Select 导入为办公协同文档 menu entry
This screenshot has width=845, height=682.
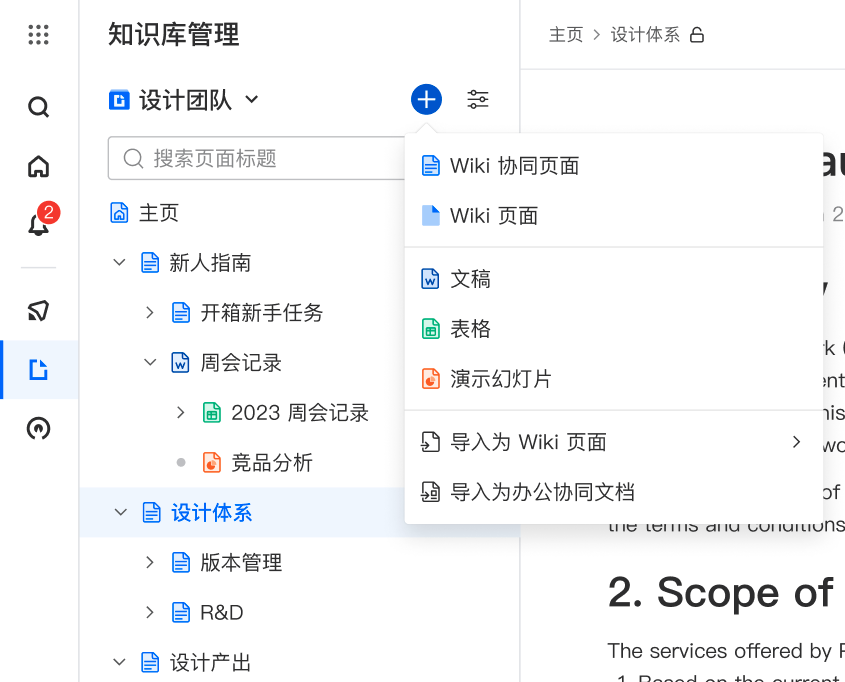[614, 492]
